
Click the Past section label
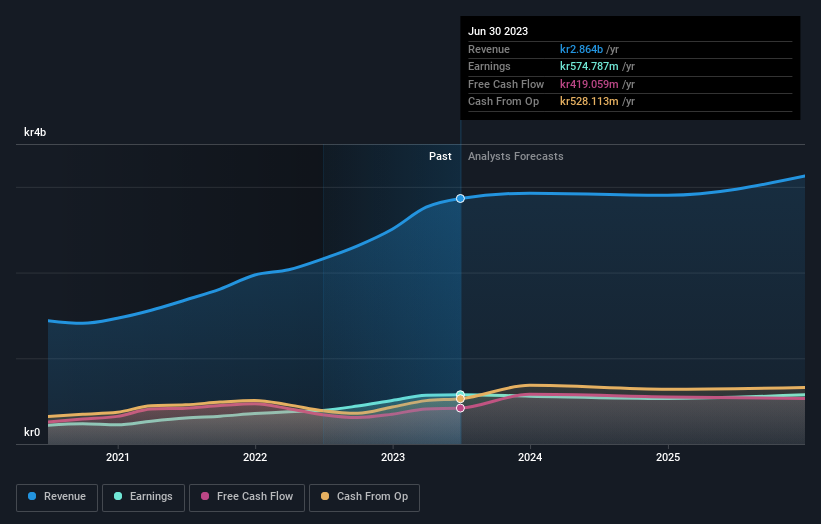coord(440,156)
